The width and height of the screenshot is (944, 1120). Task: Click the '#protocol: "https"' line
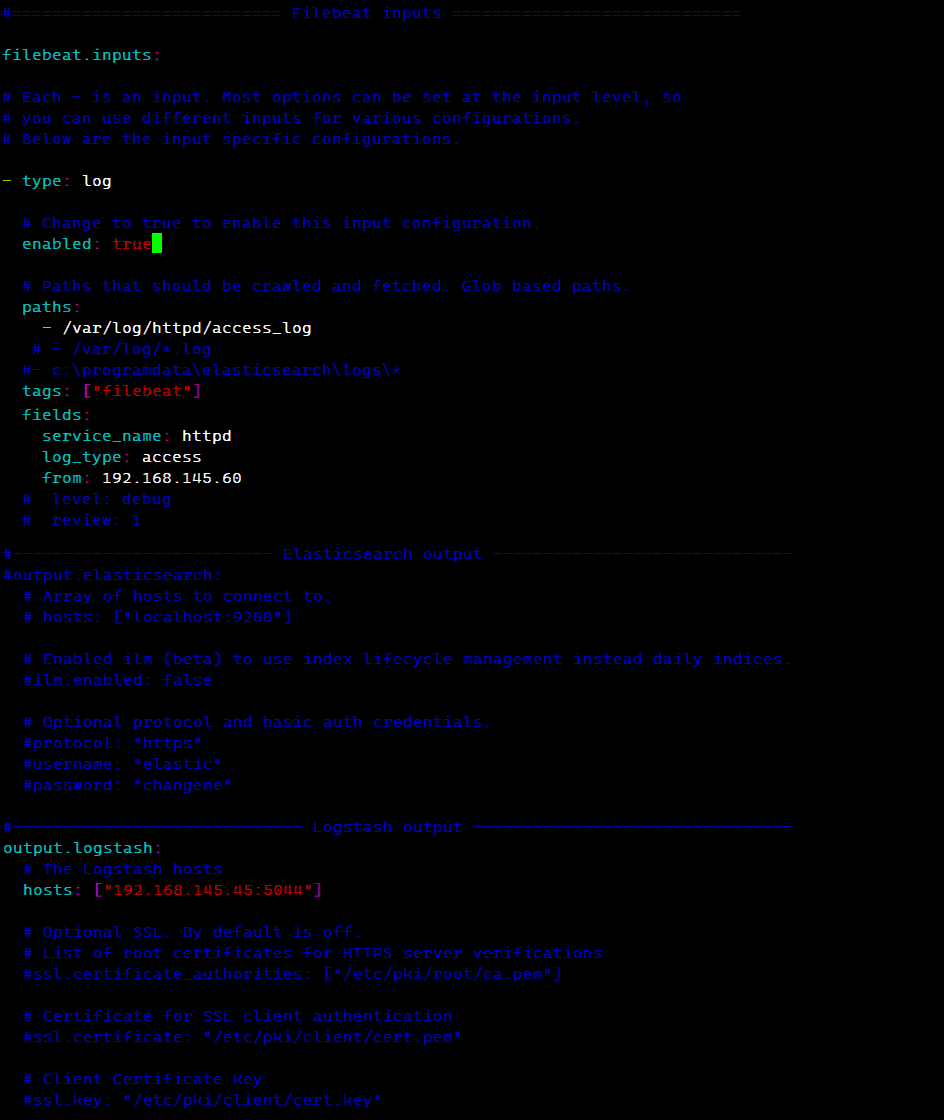(112, 744)
